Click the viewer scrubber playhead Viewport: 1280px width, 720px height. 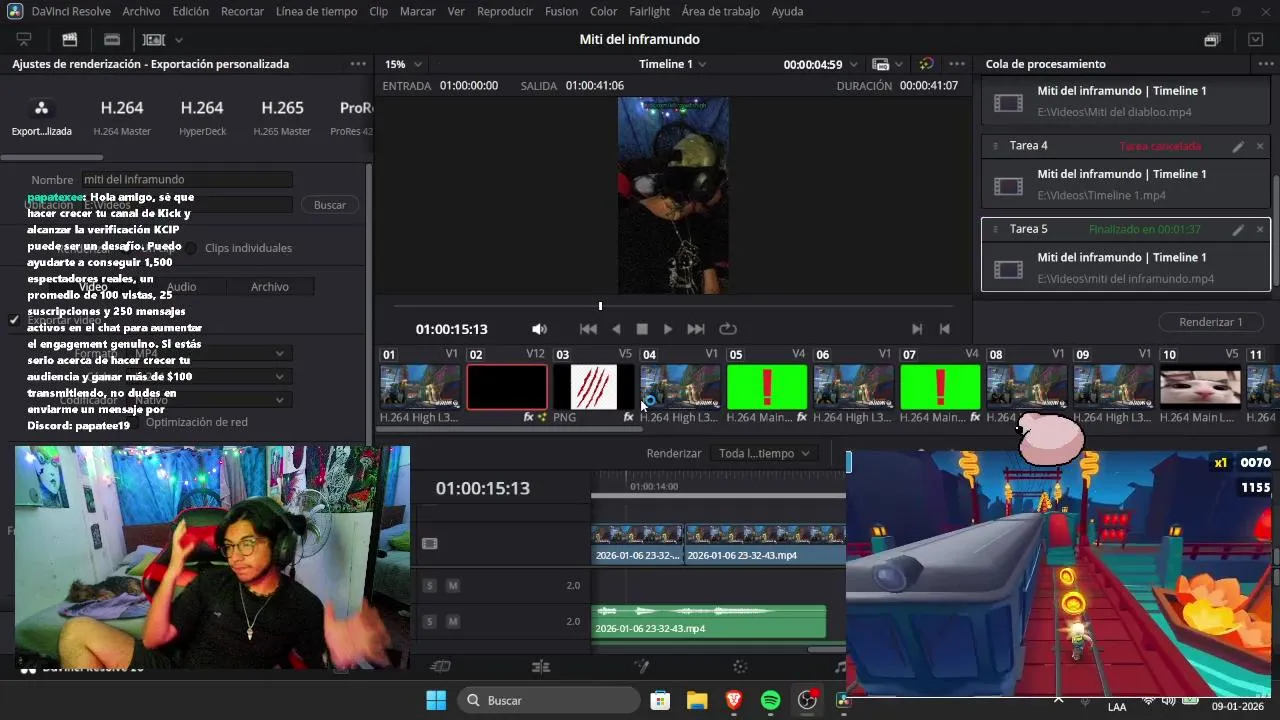pyautogui.click(x=600, y=306)
